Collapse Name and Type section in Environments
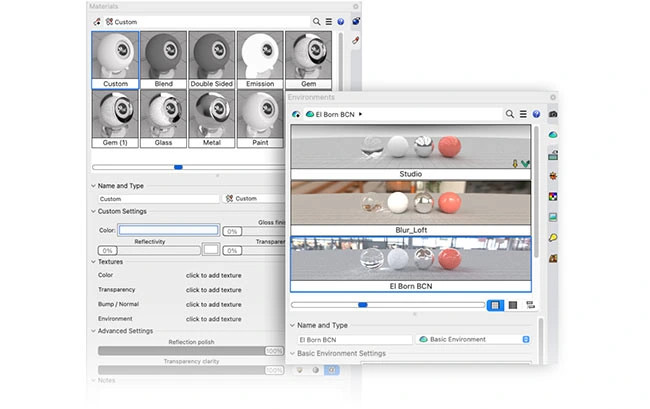Image resolution: width=650 pixels, height=409 pixels. pos(292,325)
